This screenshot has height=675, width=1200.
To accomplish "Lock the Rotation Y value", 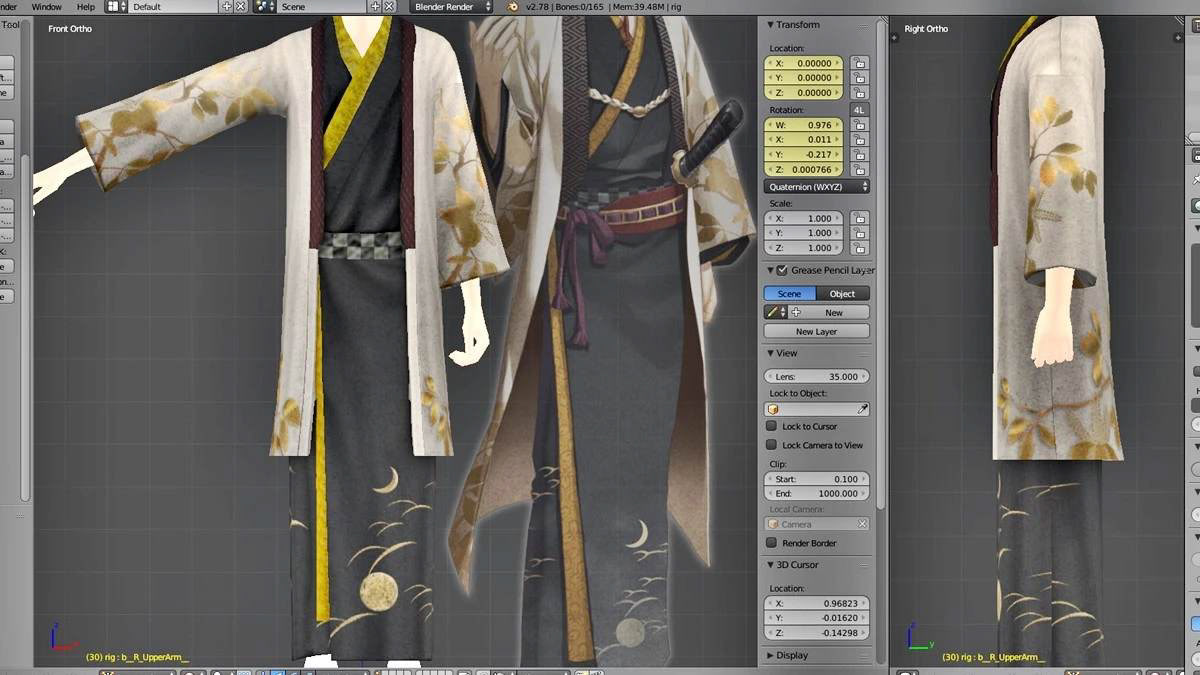I will [x=860, y=155].
